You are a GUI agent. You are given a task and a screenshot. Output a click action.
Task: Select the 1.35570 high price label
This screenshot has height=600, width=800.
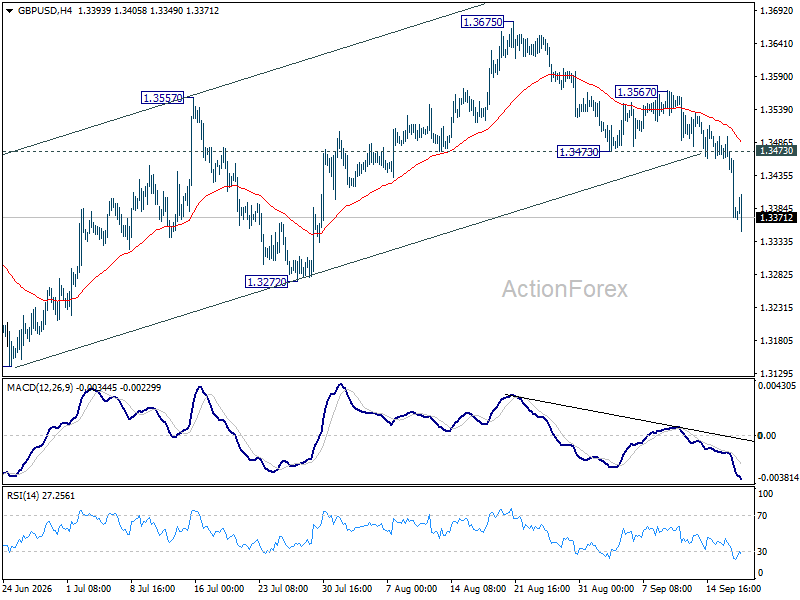[162, 98]
